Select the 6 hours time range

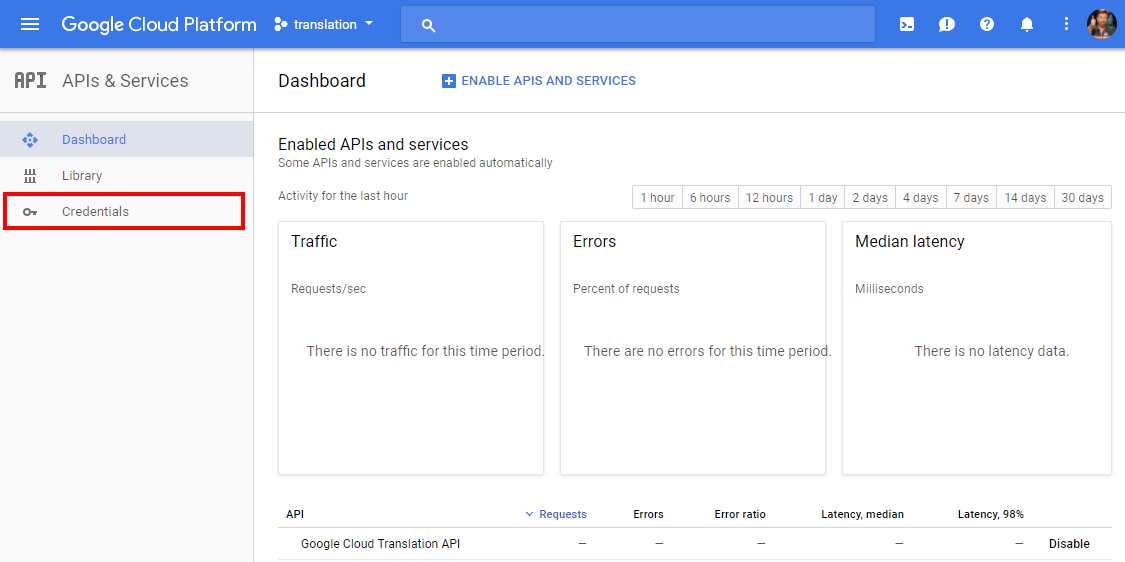point(710,197)
